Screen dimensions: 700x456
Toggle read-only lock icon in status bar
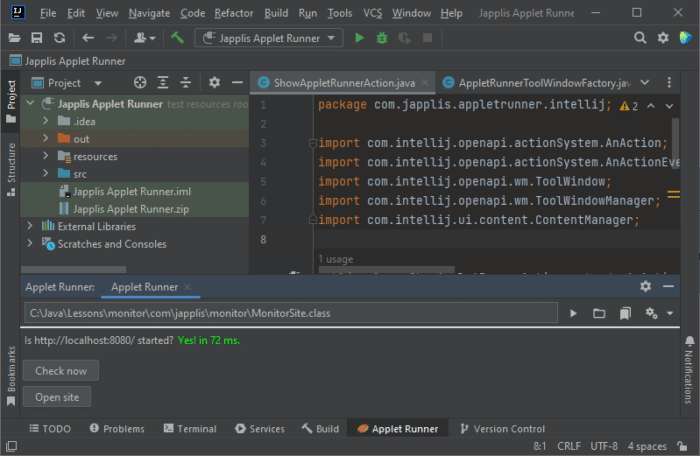pos(682,445)
